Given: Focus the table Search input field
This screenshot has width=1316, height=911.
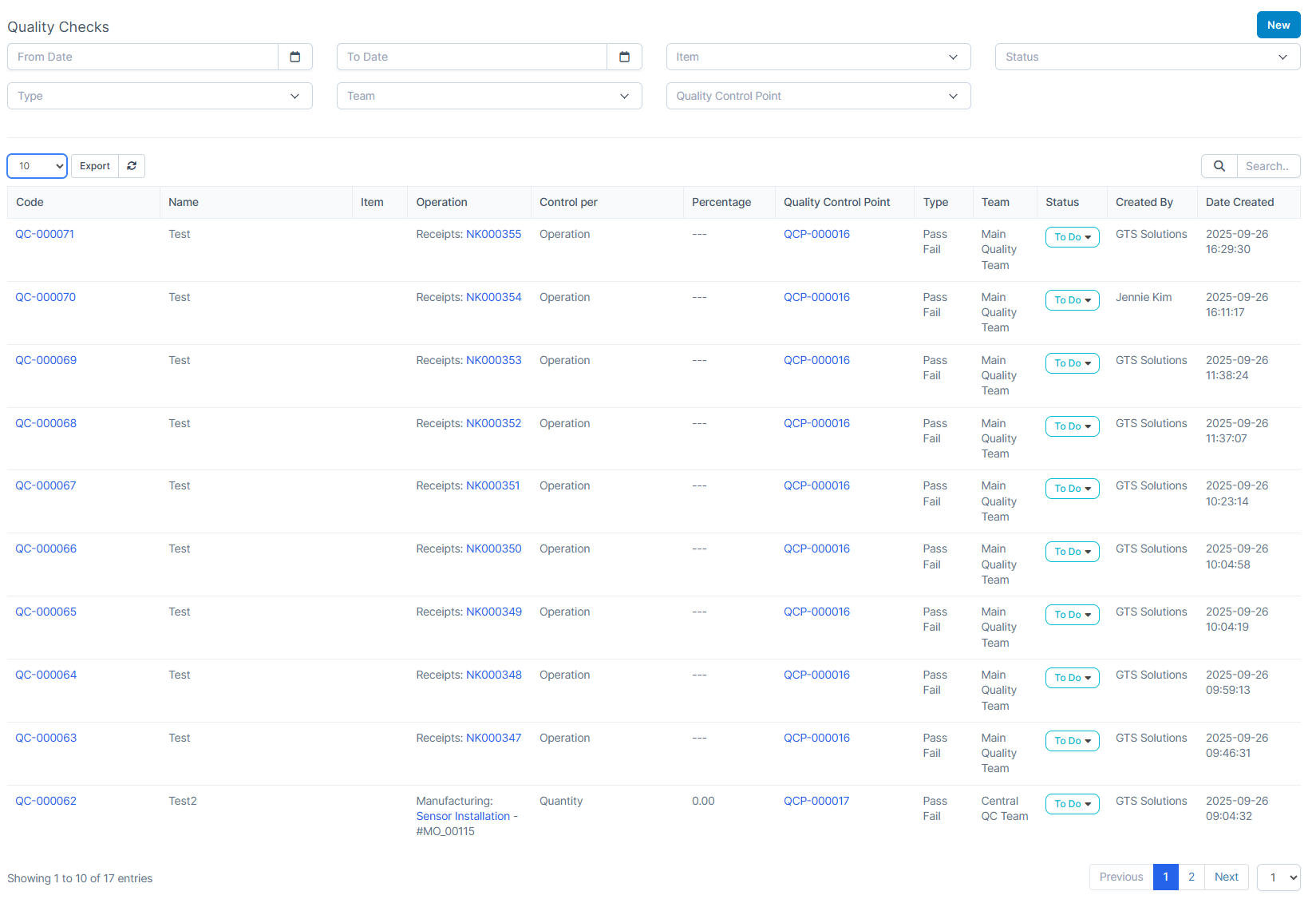Looking at the screenshot, I should point(1267,166).
